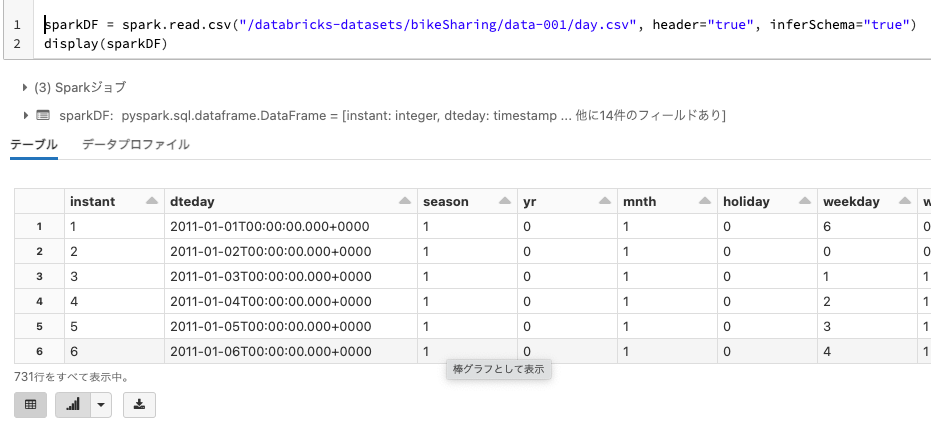
Task: Click the 731行をすべて表示中 status text
Action: tap(72, 377)
